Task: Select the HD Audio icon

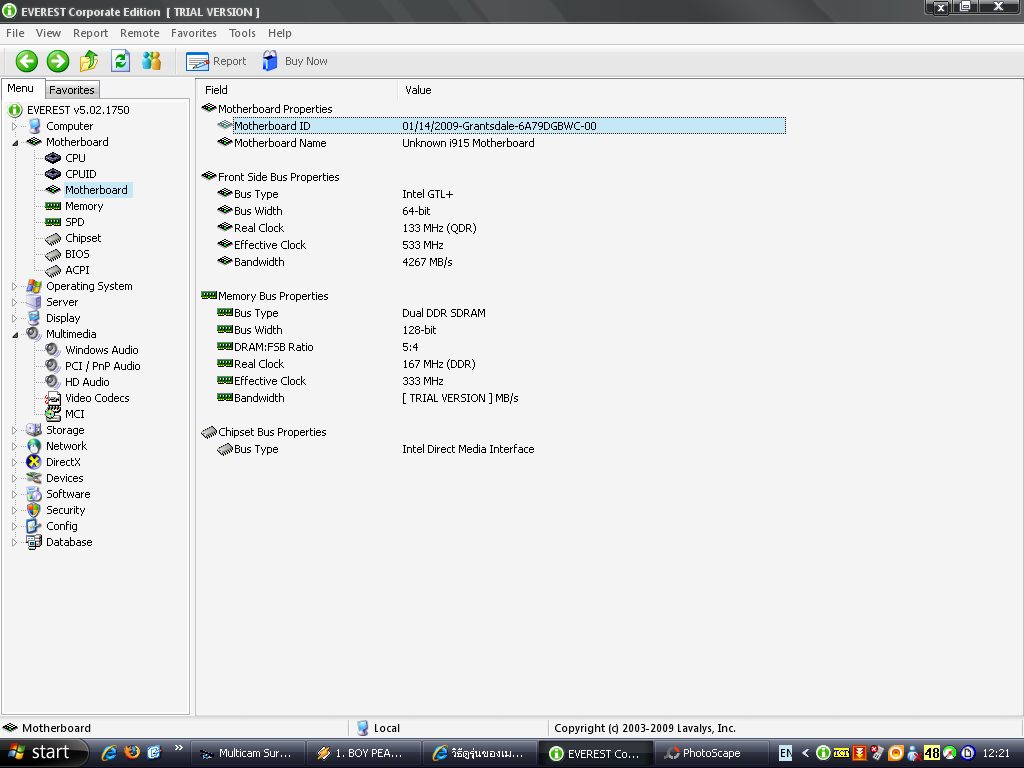Action: [53, 382]
